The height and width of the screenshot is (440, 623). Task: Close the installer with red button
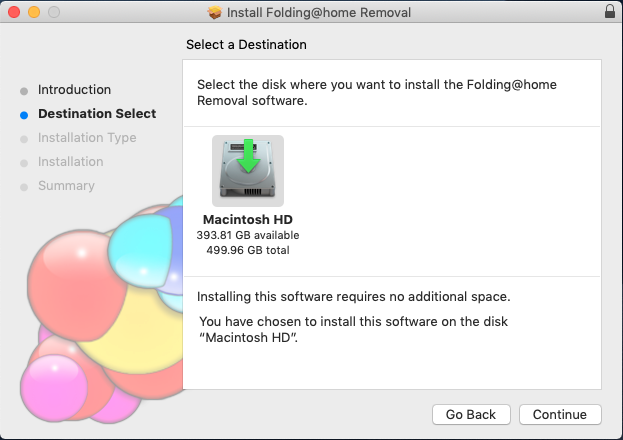click(14, 12)
